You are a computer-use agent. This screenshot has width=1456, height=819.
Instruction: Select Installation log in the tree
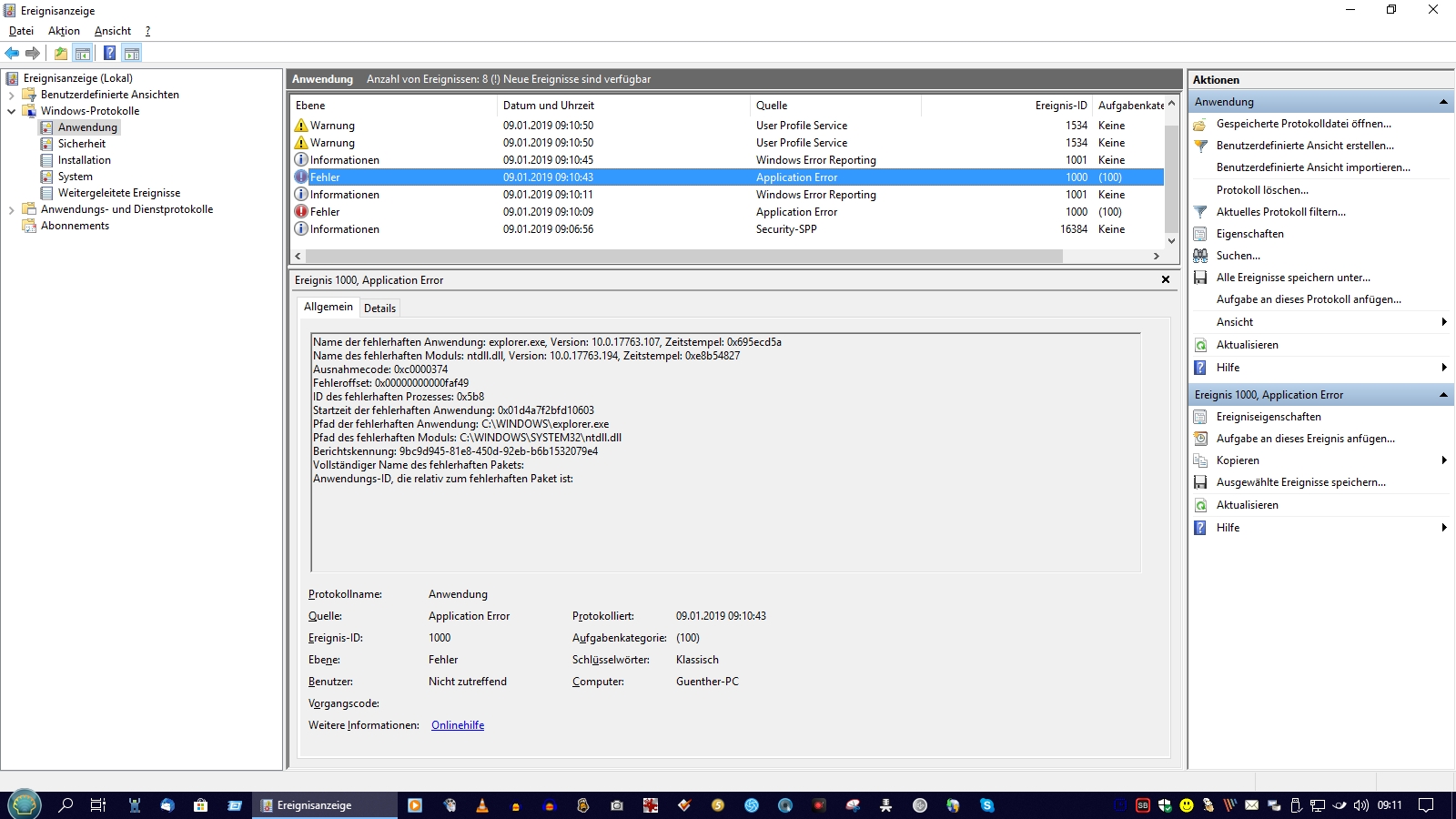click(85, 160)
